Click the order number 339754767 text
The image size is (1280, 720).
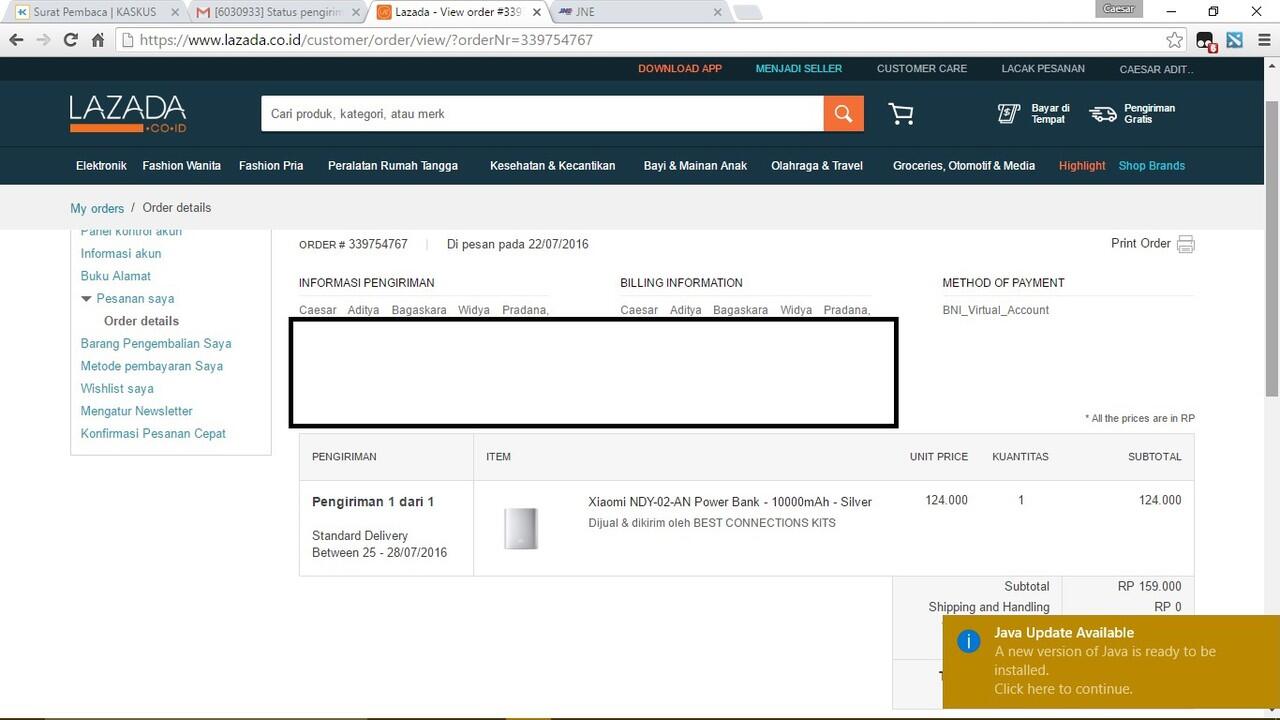(x=378, y=244)
